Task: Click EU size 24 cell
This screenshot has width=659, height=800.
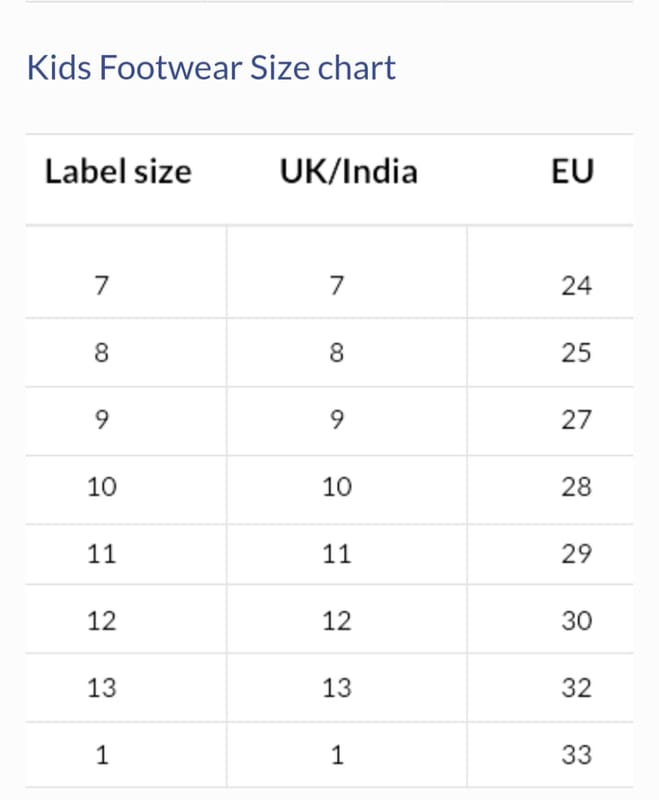Action: [x=576, y=286]
